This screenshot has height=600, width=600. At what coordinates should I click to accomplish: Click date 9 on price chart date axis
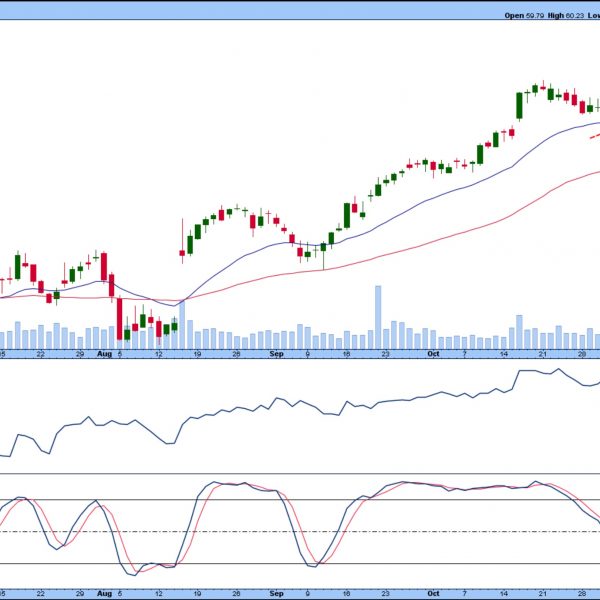click(x=308, y=354)
